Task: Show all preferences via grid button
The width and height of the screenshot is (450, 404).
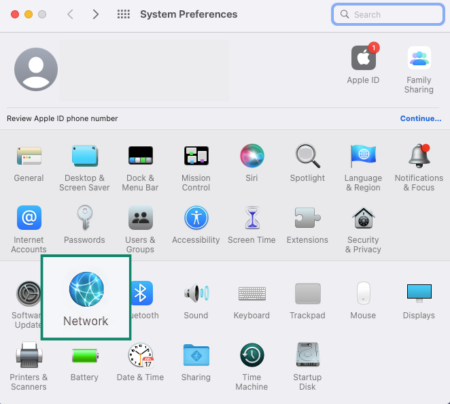Action: [123, 14]
